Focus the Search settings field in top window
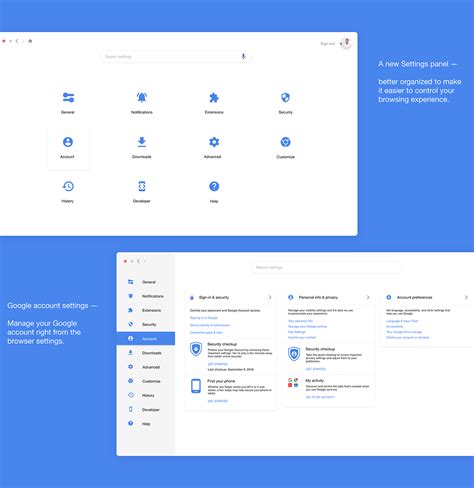Viewport: 474px width, 488px height. pyautogui.click(x=176, y=57)
